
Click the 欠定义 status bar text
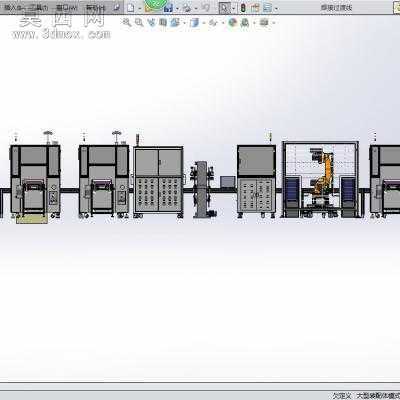click(x=342, y=396)
